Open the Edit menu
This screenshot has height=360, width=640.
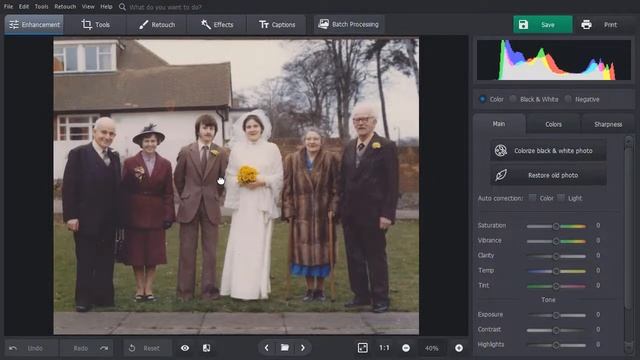[x=24, y=7]
